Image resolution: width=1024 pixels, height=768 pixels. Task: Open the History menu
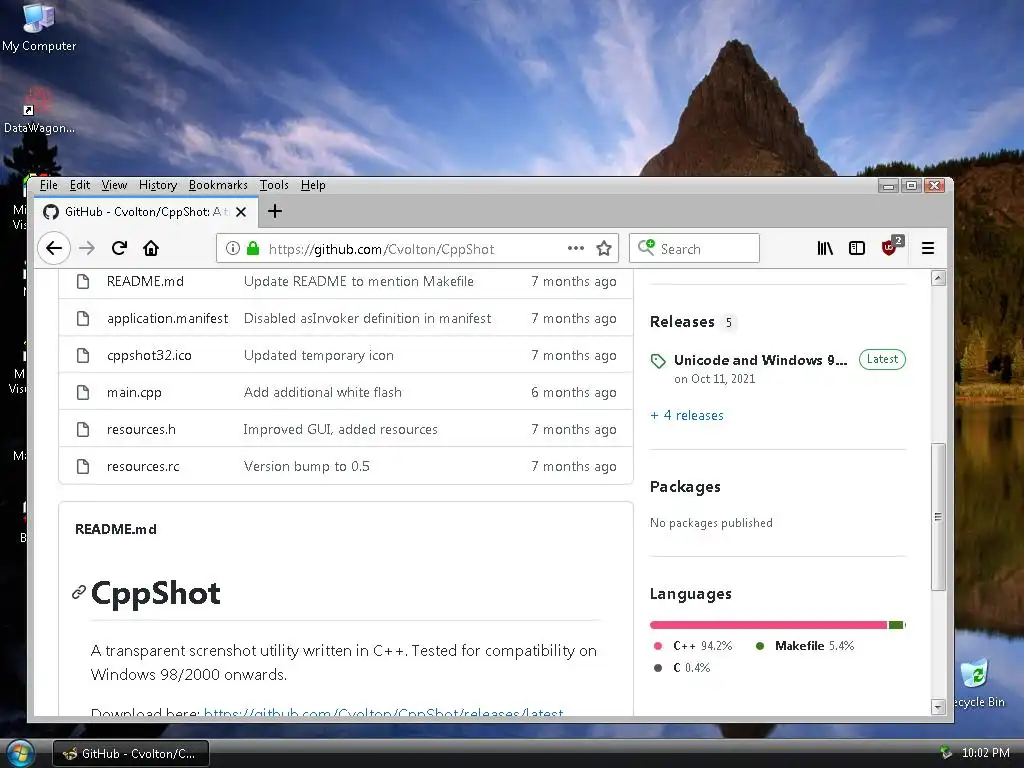pos(158,185)
